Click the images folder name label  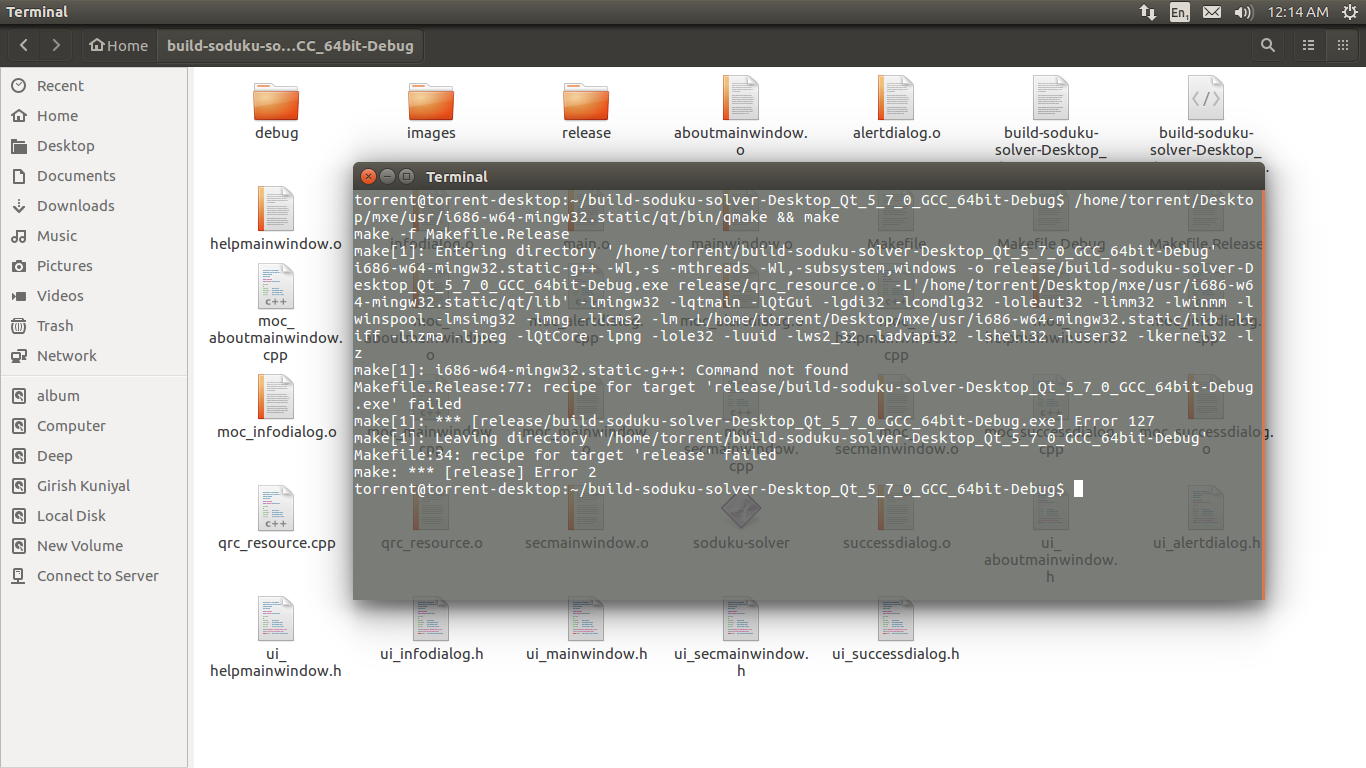tap(431, 133)
